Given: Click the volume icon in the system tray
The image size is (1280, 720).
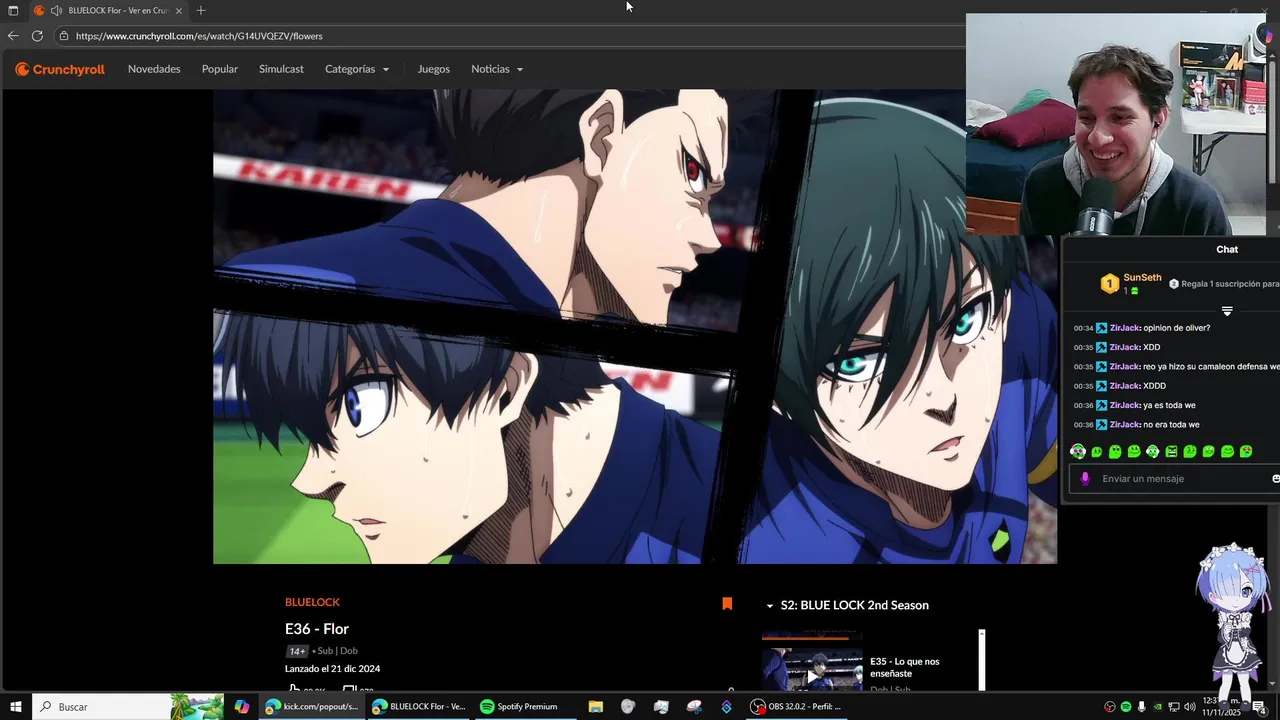Looking at the screenshot, I should (1190, 707).
